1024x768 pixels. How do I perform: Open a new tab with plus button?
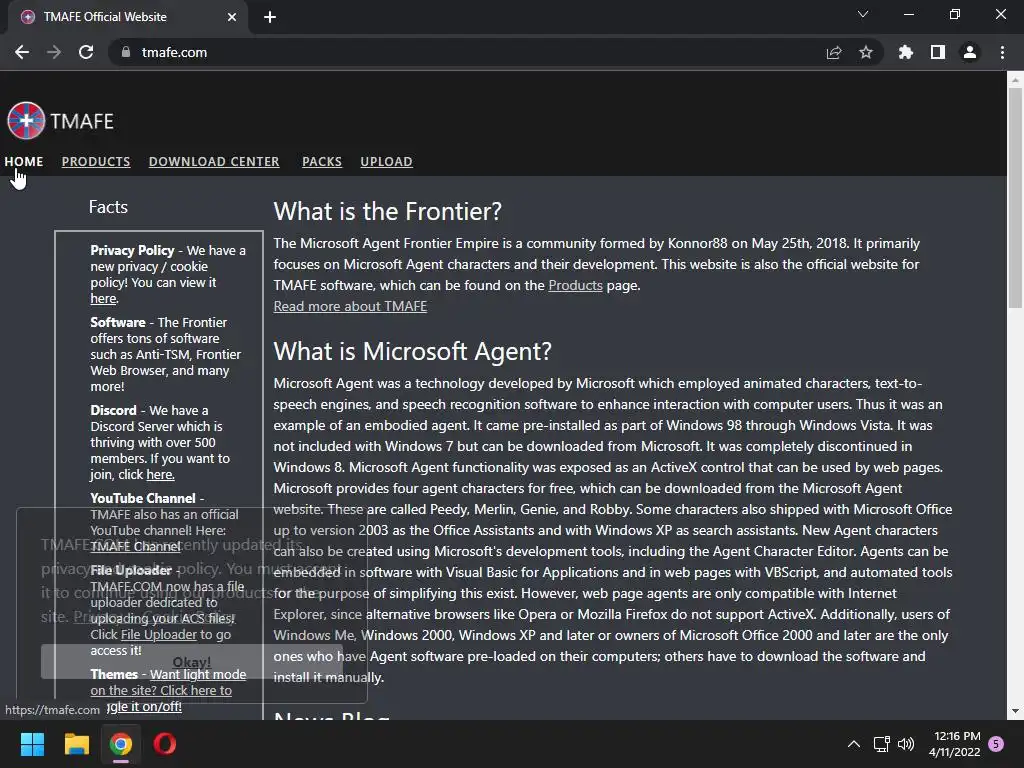coord(270,17)
